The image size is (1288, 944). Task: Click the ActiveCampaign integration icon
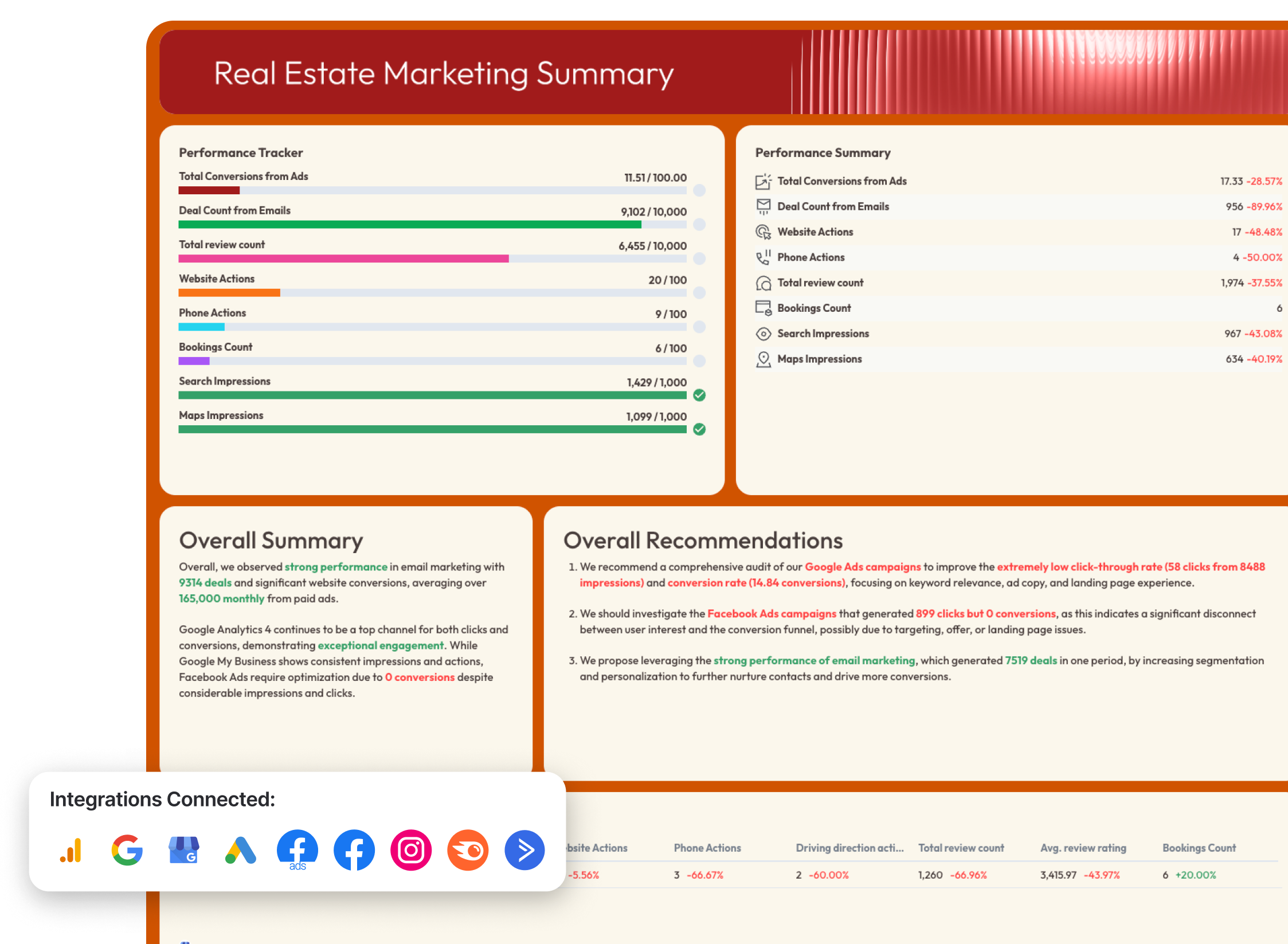(524, 851)
